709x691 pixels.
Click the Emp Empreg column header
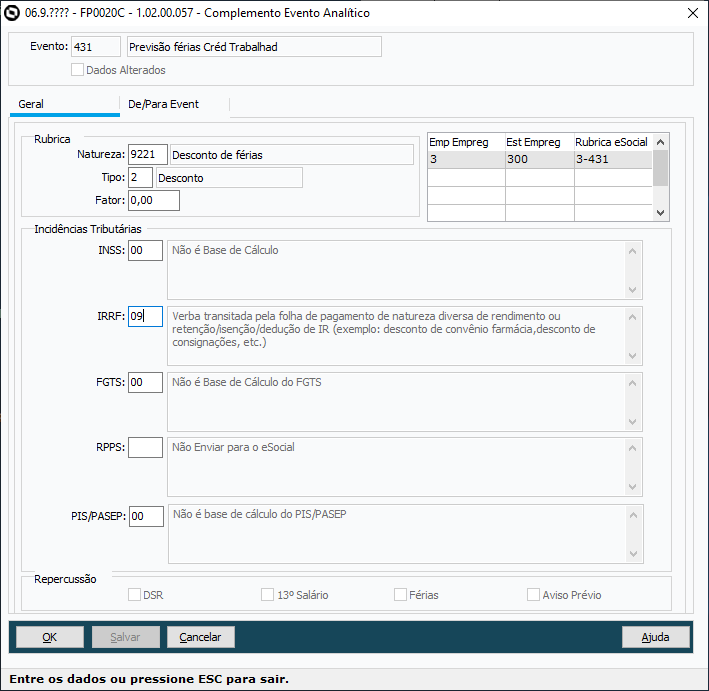466,142
